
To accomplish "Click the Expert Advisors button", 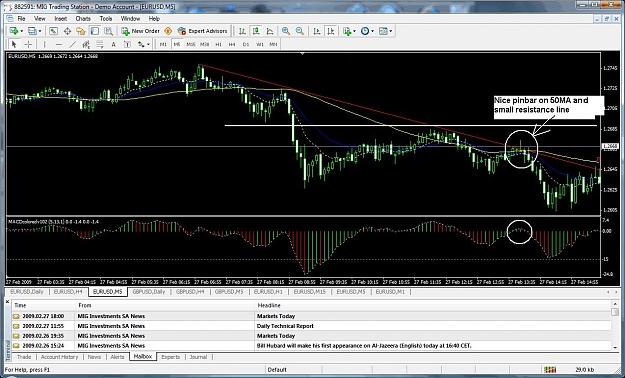I will pos(202,31).
